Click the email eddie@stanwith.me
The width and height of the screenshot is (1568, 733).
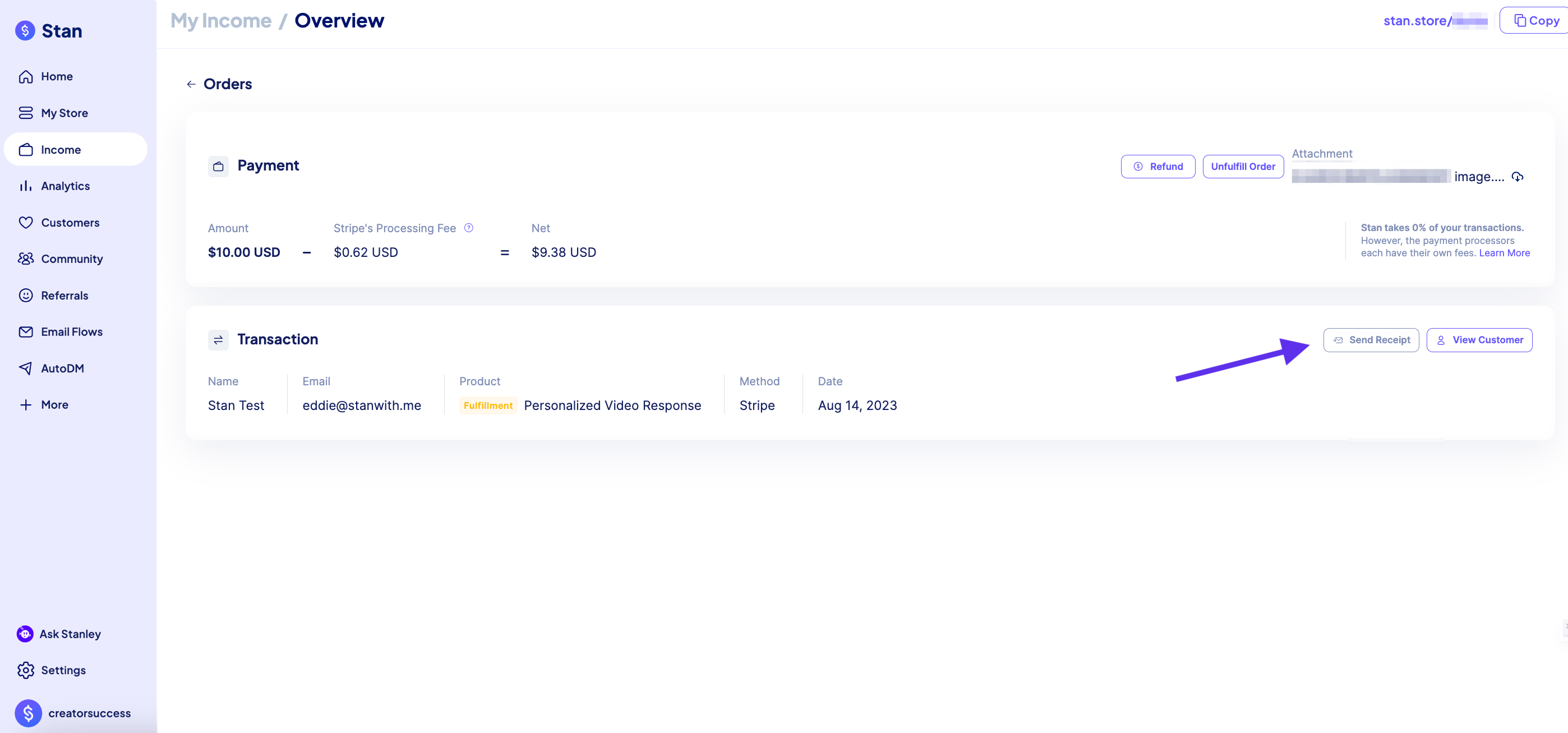[x=362, y=405]
